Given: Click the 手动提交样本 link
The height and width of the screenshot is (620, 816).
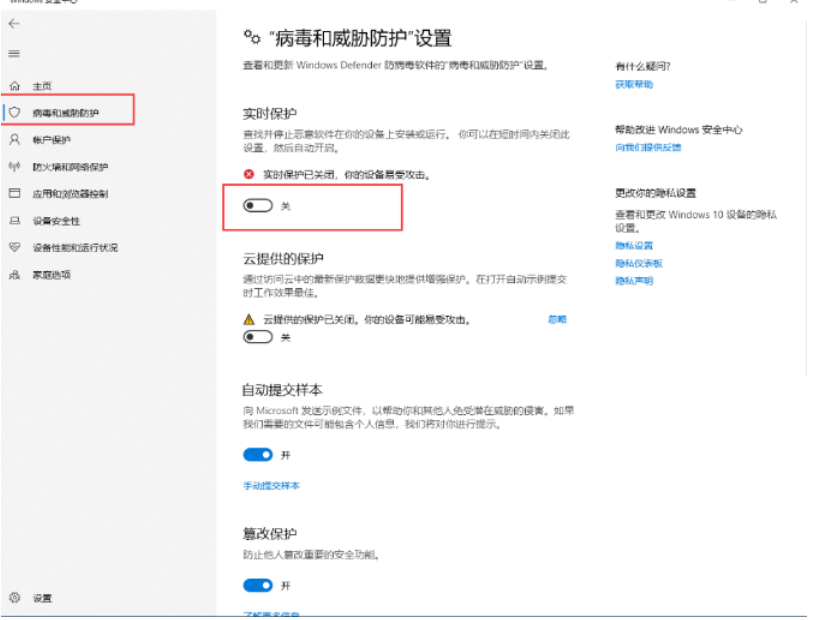Looking at the screenshot, I should click(271, 486).
